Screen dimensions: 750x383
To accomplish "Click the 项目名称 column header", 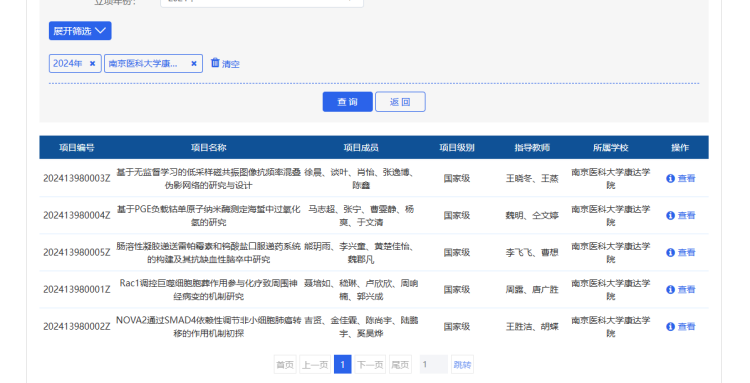I will [x=209, y=148].
